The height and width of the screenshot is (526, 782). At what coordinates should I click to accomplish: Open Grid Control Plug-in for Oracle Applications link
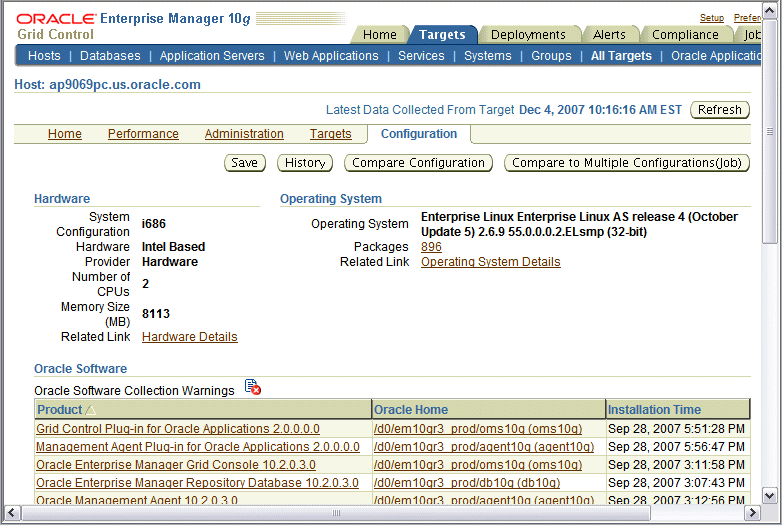[178, 429]
